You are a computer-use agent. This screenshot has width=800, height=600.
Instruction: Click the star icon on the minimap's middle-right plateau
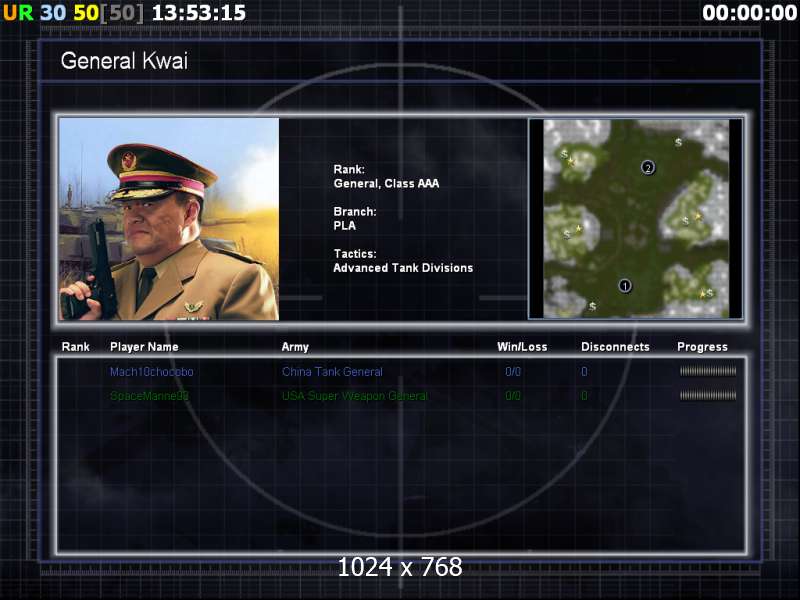(697, 216)
